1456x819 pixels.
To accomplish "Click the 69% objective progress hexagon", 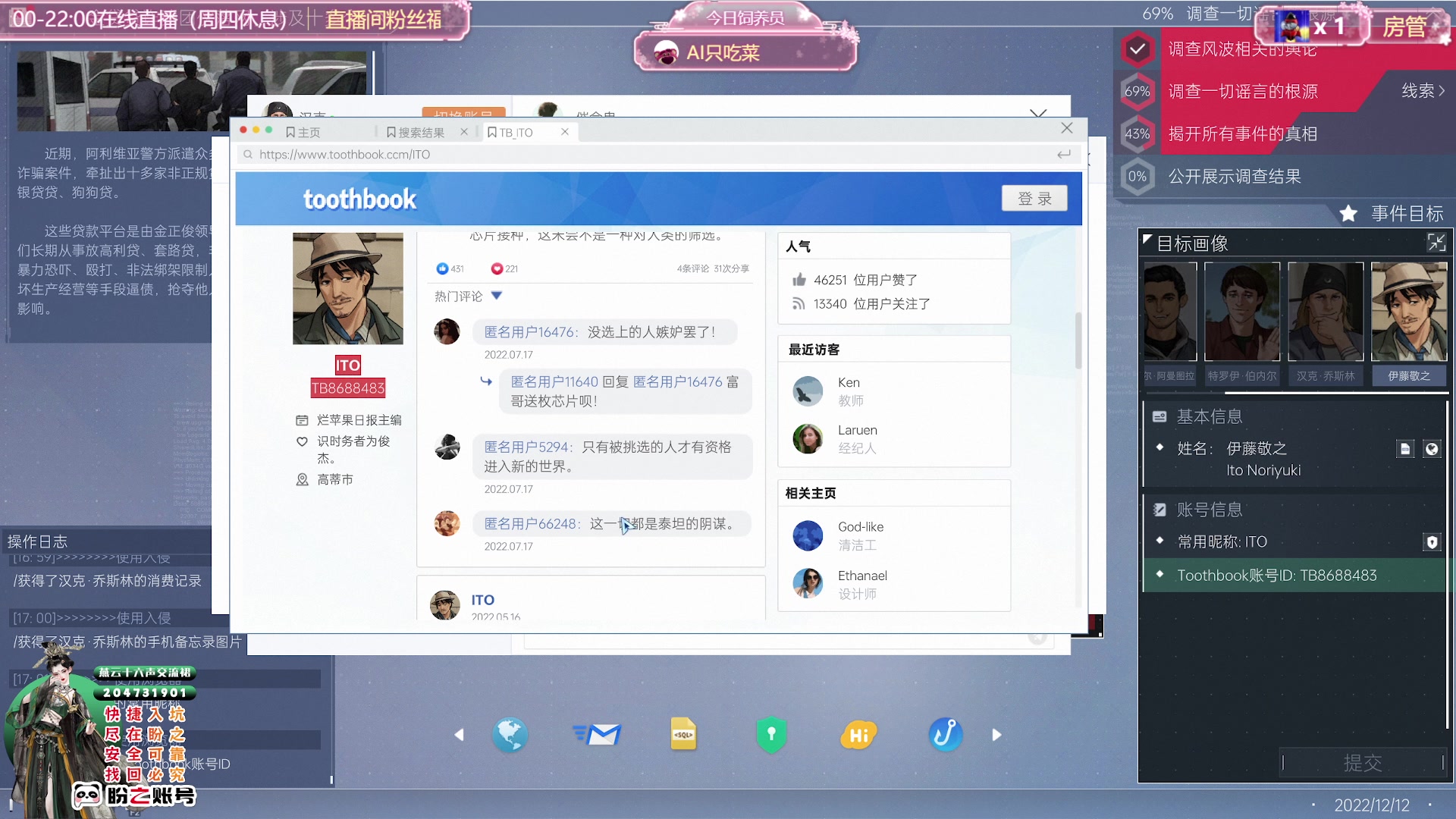I will click(1137, 92).
